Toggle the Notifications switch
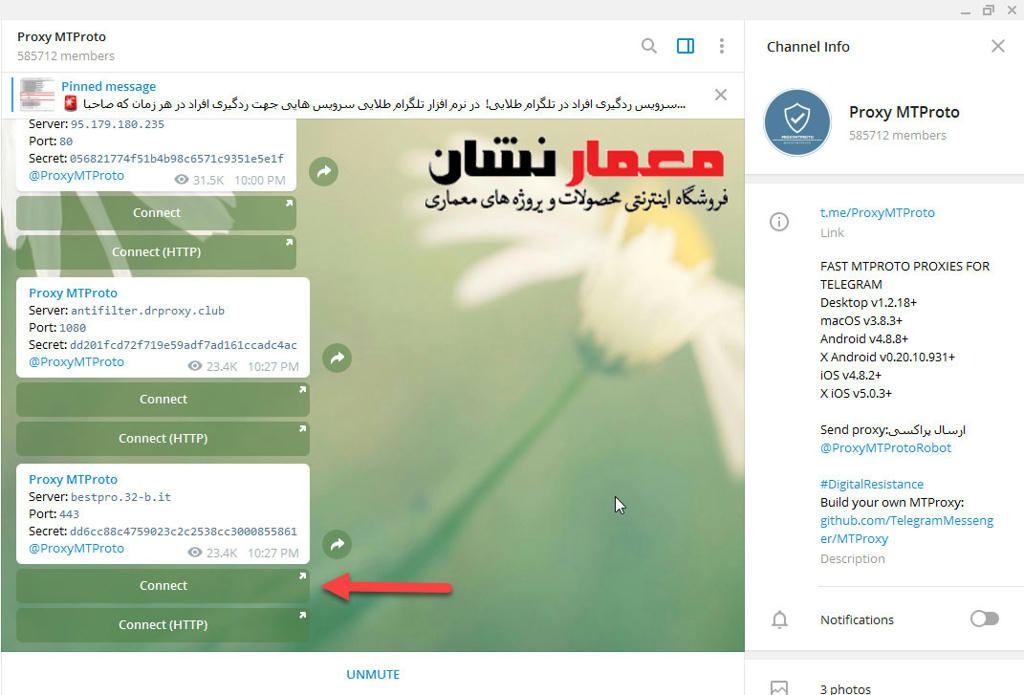Screen dimensions: 1024x695 coord(984,619)
